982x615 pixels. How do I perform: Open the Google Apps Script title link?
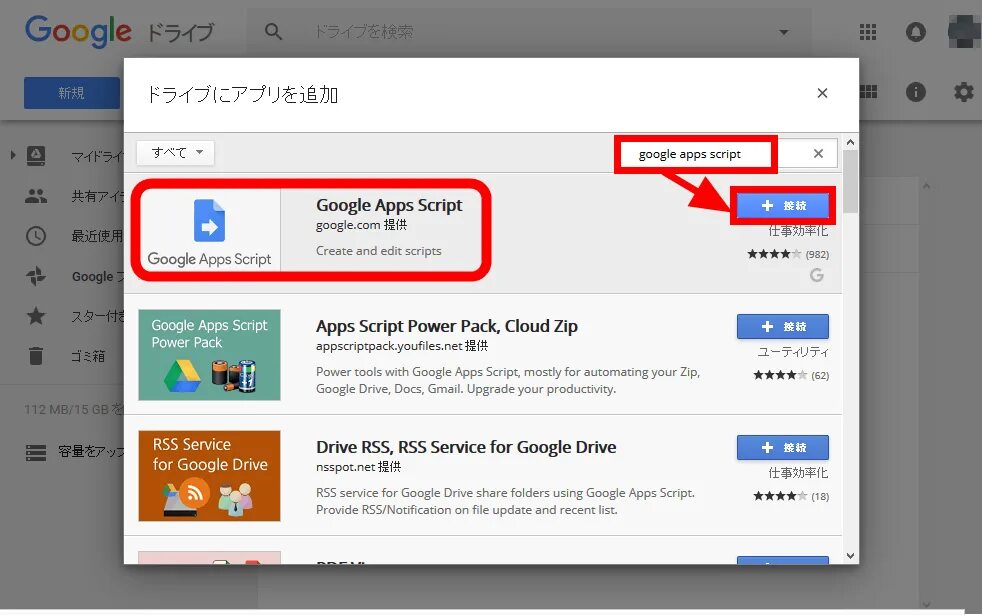(389, 205)
